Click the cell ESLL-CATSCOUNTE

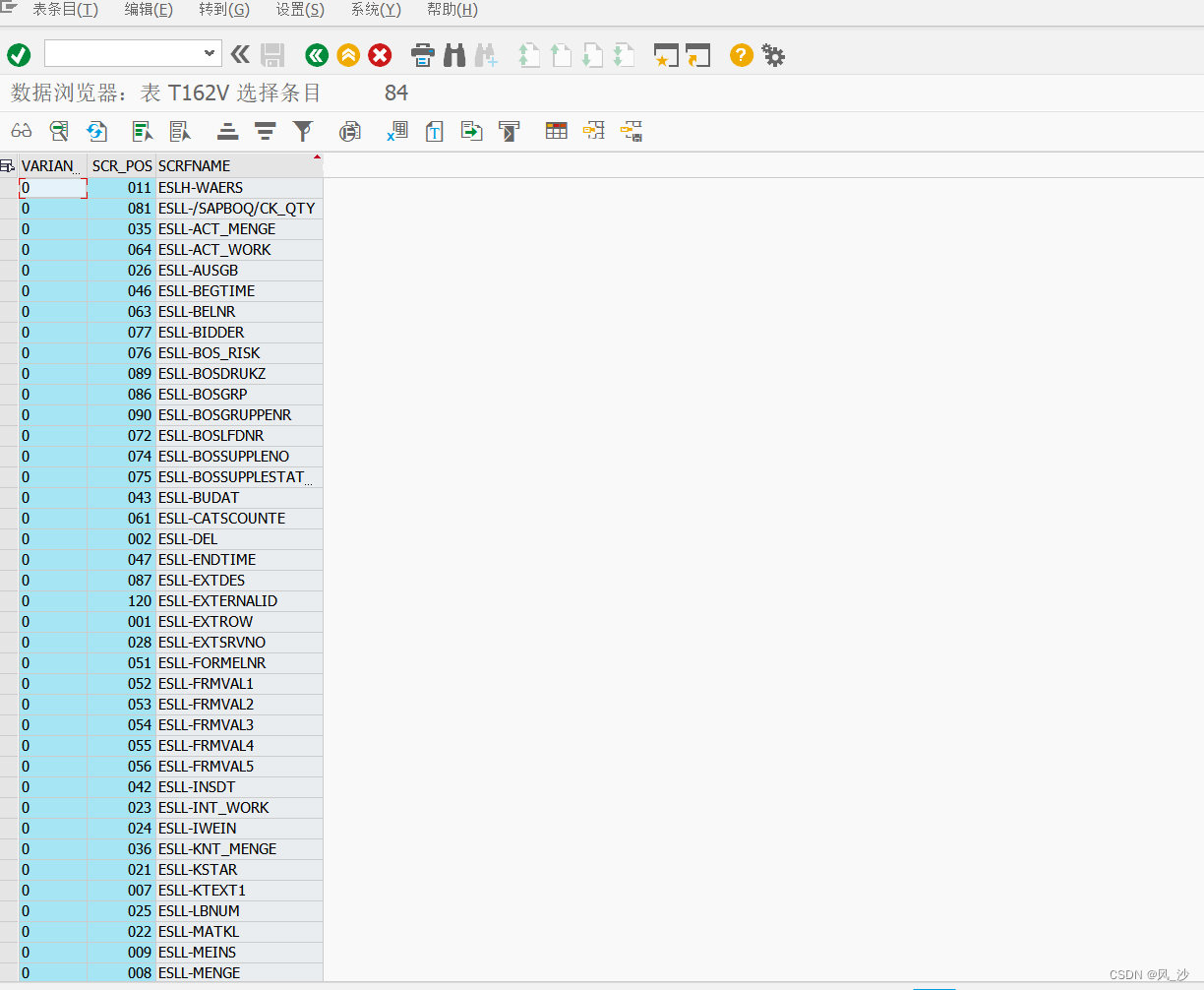click(239, 518)
